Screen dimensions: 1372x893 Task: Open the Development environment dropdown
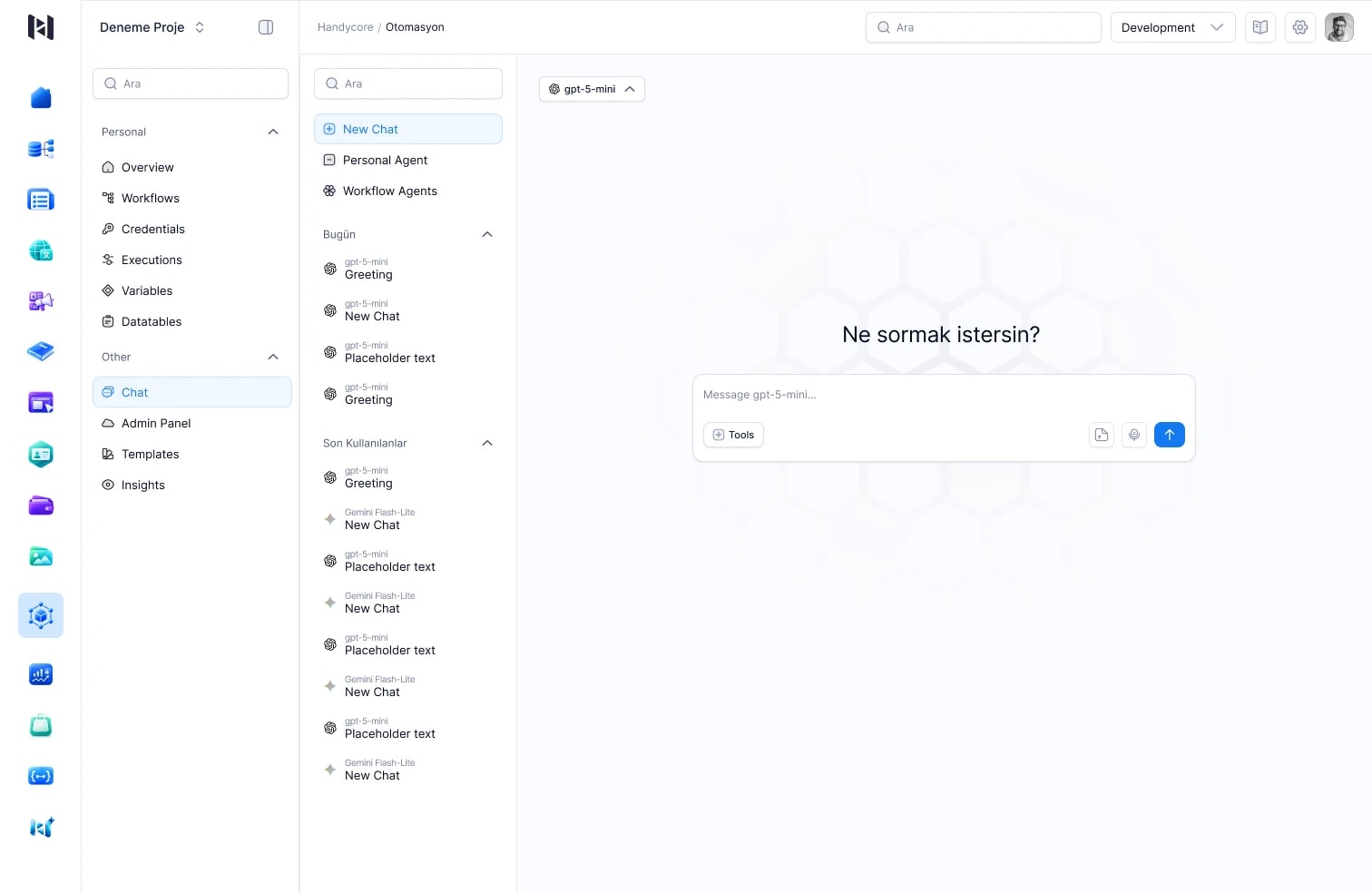point(1172,27)
